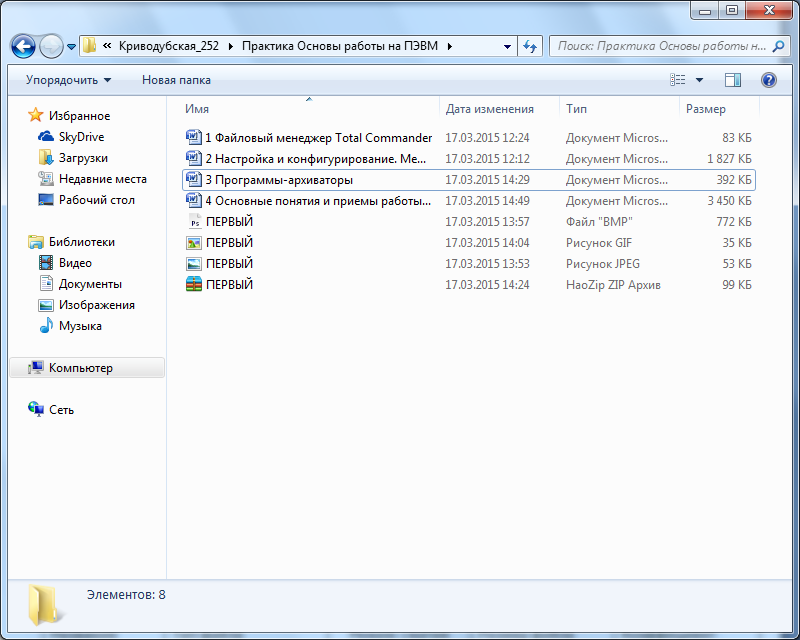Open Недавние места in favorites
Viewport: 800px width, 640px height.
coord(103,179)
